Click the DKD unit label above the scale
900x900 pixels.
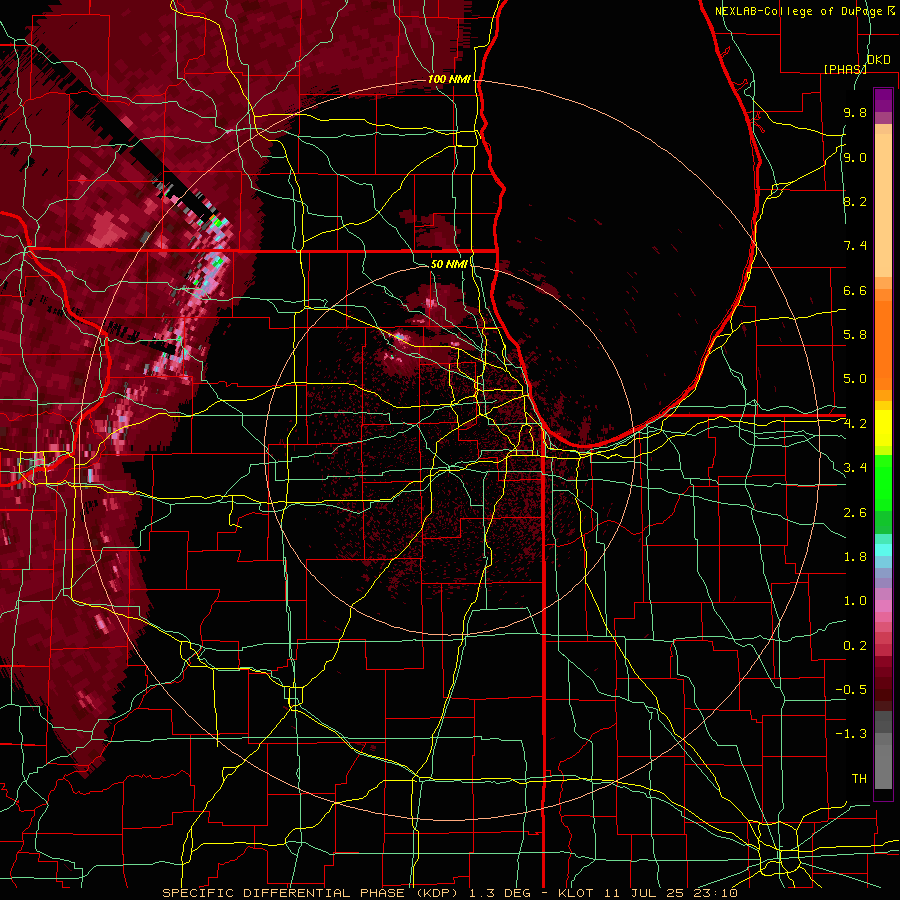click(878, 60)
